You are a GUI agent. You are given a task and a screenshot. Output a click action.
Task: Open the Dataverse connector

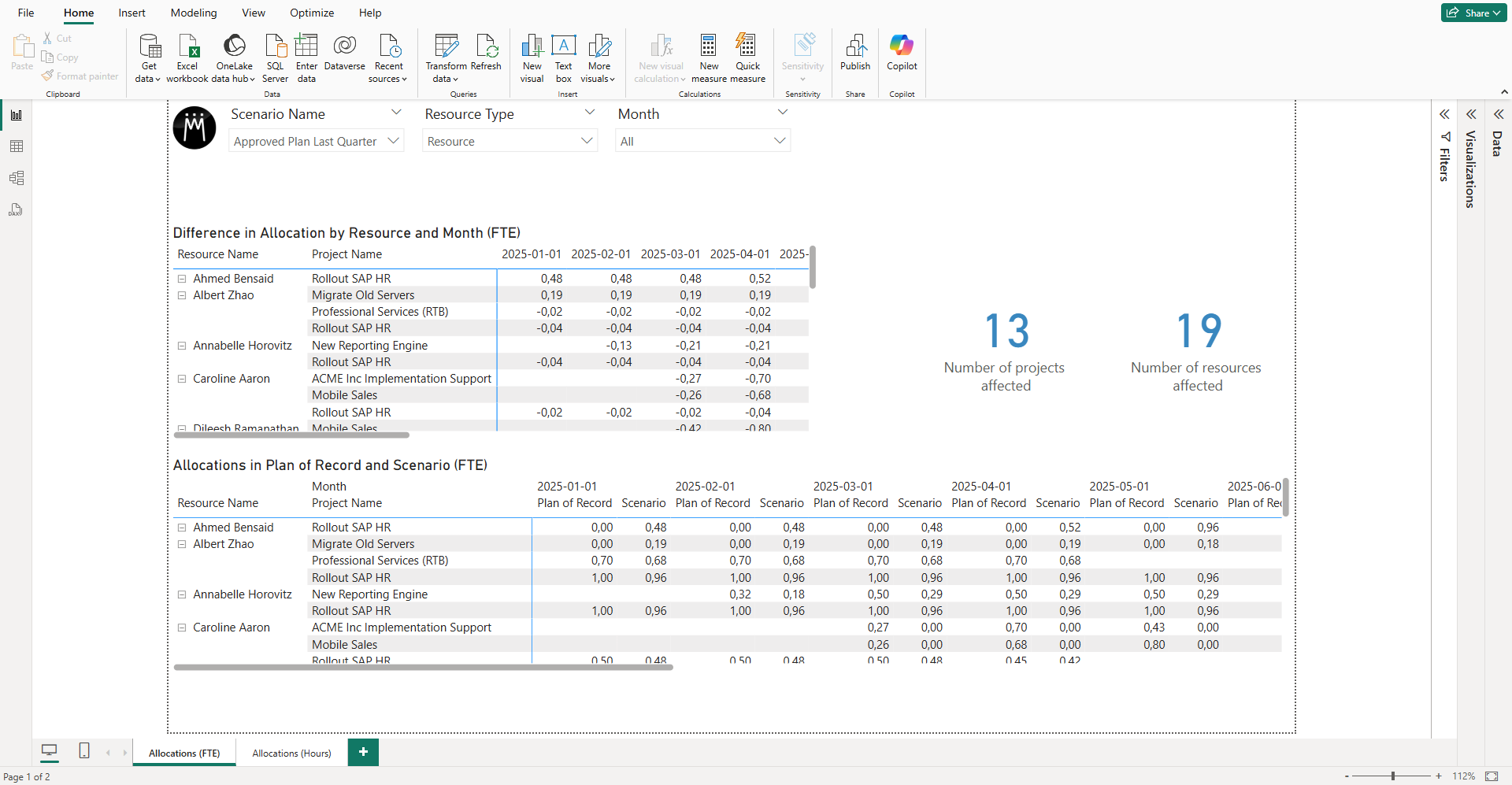(x=344, y=52)
